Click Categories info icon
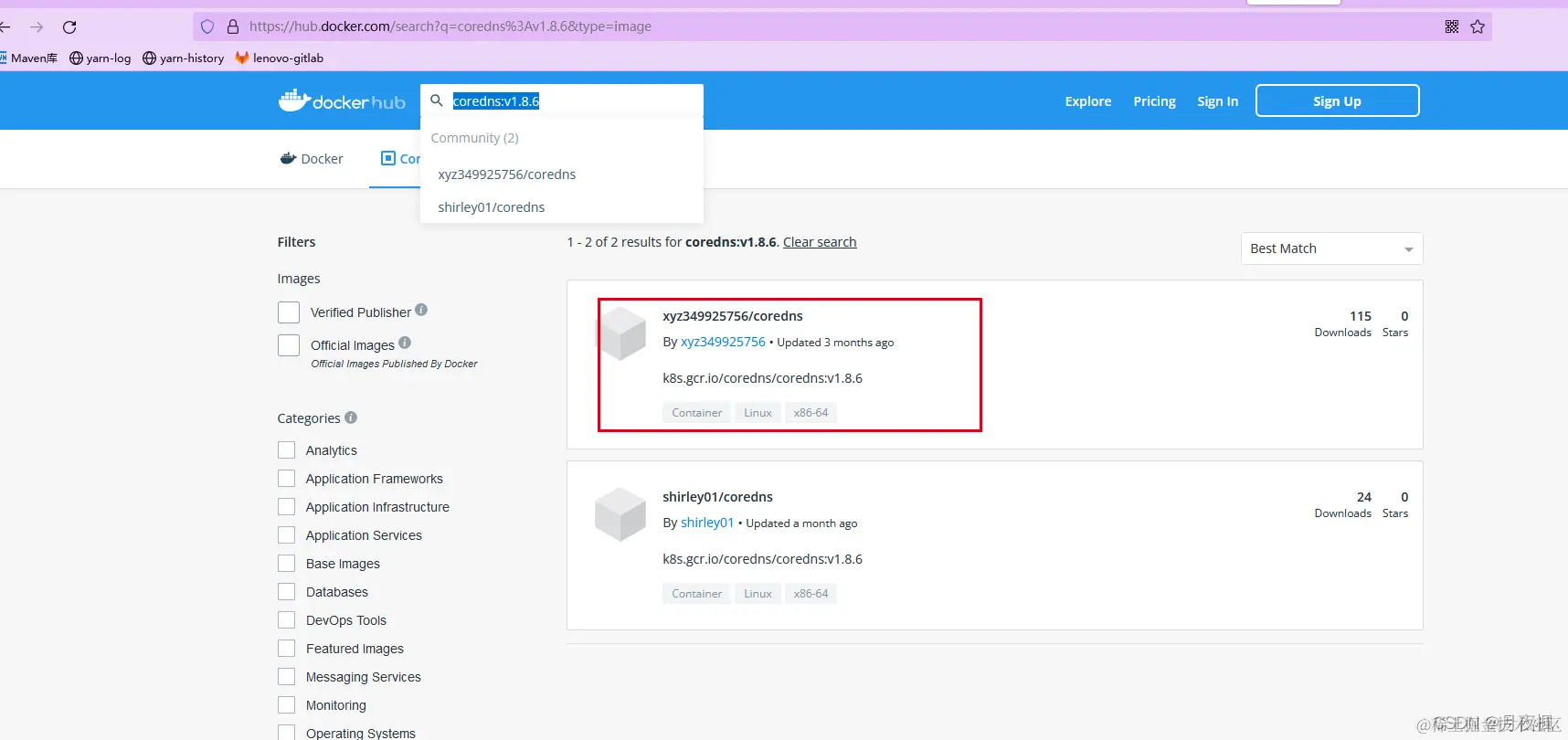The image size is (1568, 740). 351,418
